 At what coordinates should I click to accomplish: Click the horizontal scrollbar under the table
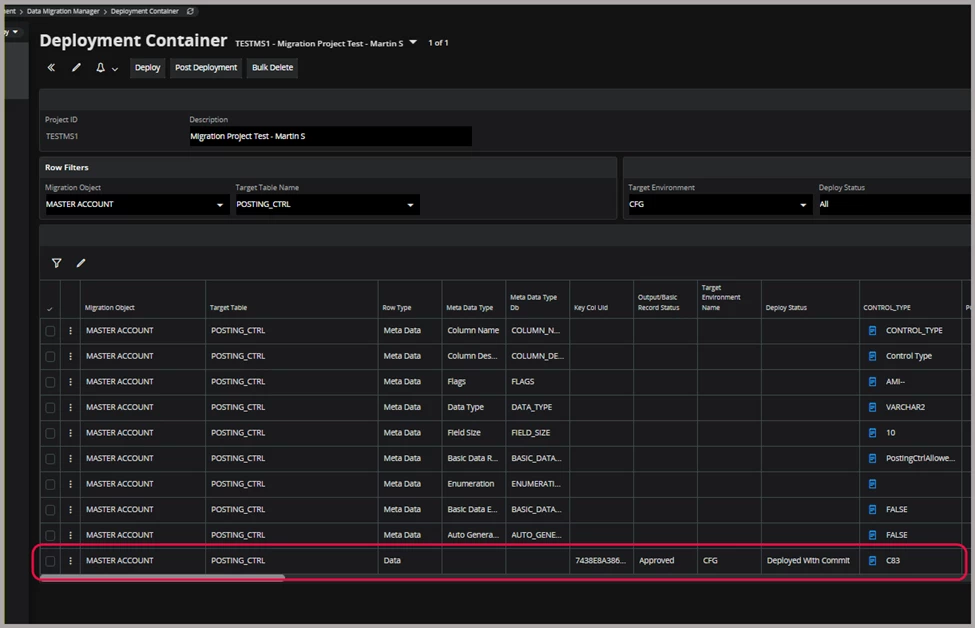tap(162, 578)
